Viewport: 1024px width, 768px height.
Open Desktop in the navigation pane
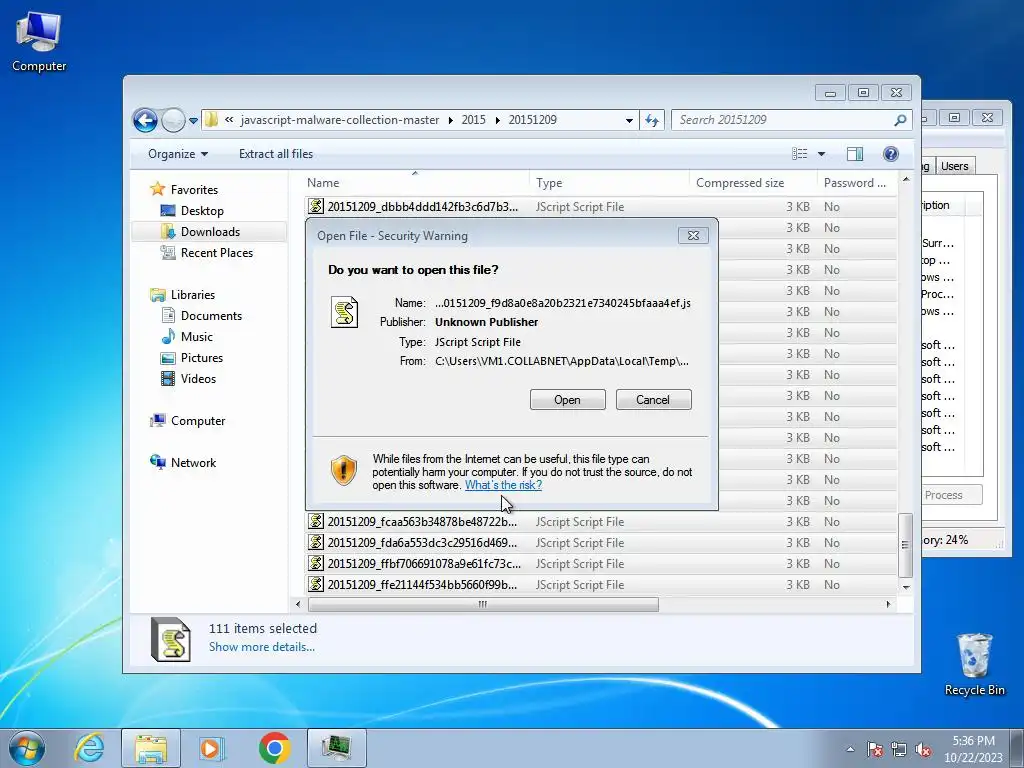click(x=202, y=211)
